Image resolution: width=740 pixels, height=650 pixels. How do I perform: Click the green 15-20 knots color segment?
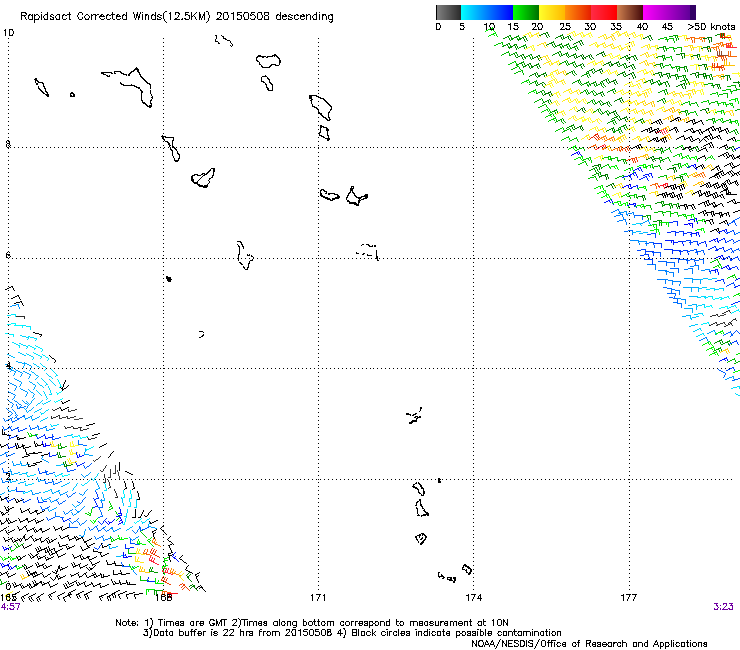pos(526,12)
